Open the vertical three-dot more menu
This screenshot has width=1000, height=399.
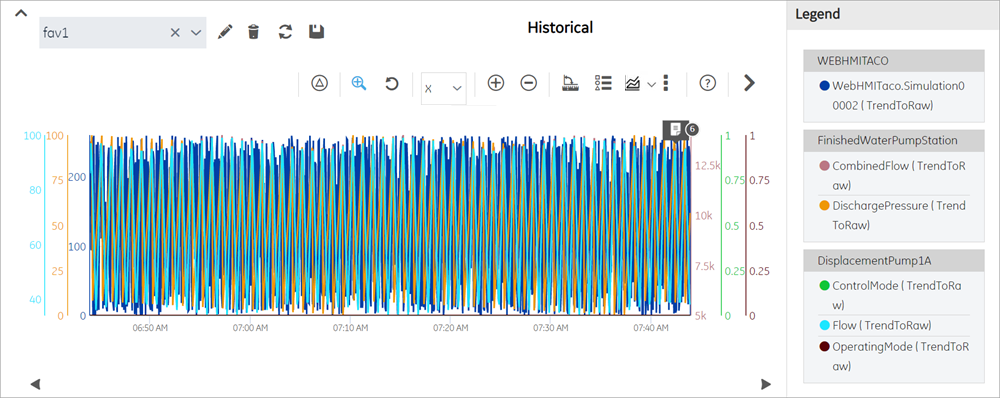(x=666, y=83)
